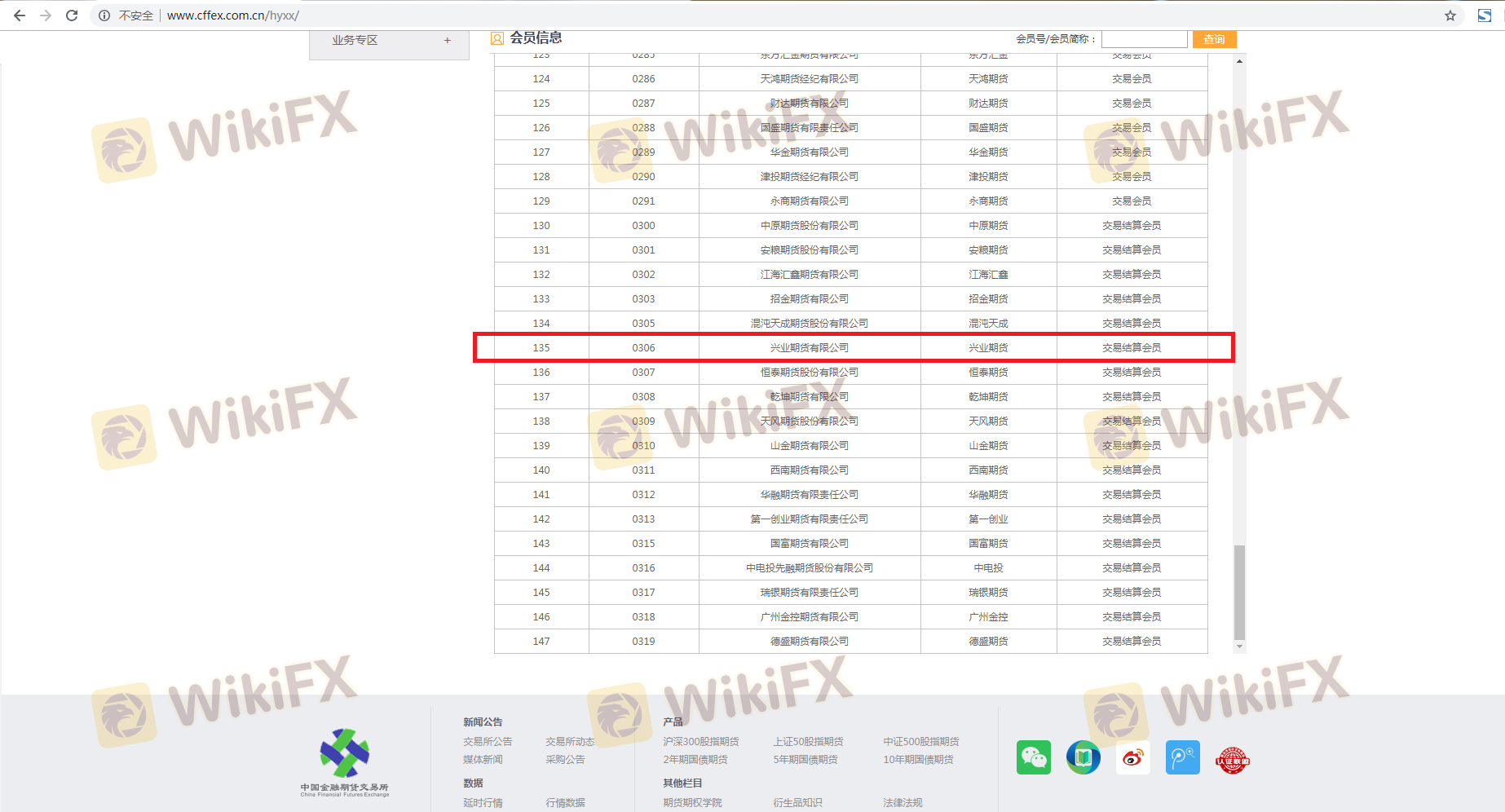Click the browser address bar URL
1505x812 pixels.
pyautogui.click(x=233, y=15)
